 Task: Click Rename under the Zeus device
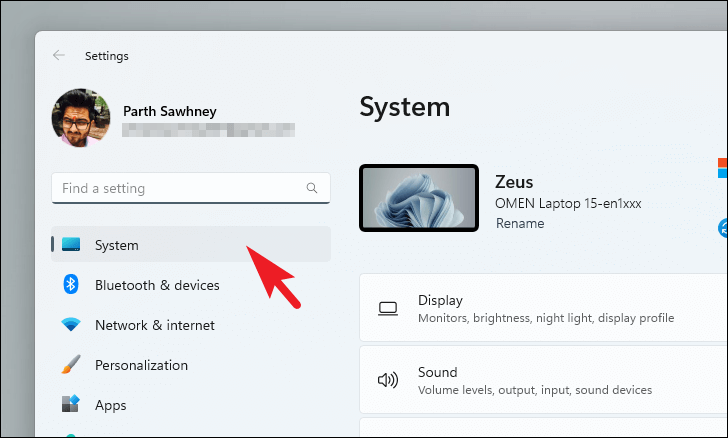520,223
